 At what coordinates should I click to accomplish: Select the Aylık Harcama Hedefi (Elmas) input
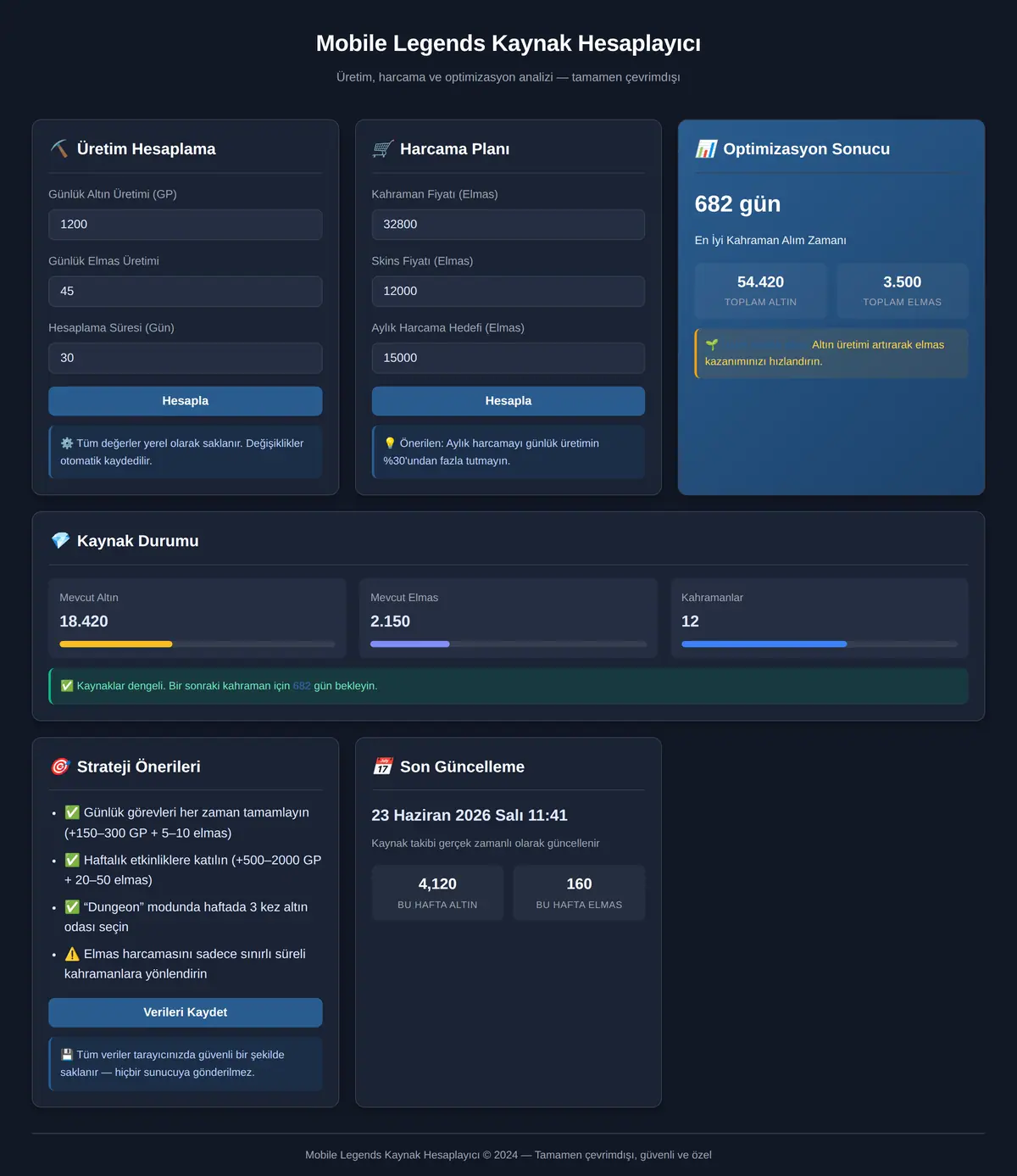point(508,358)
